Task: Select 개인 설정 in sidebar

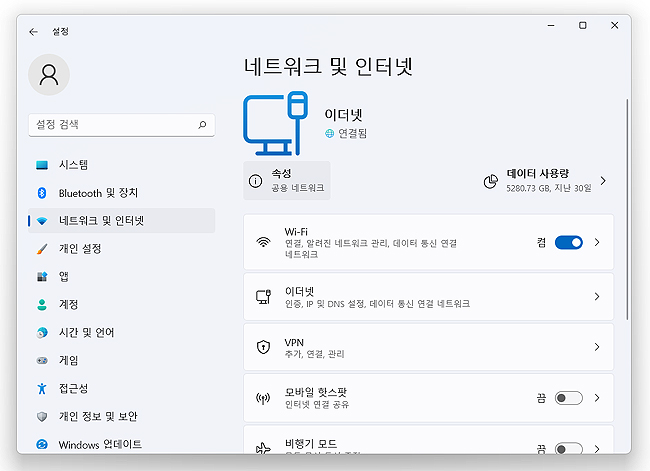Action: point(121,249)
